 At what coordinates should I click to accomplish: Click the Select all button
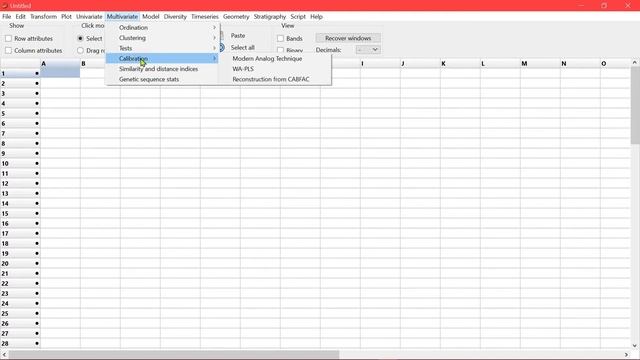[242, 47]
